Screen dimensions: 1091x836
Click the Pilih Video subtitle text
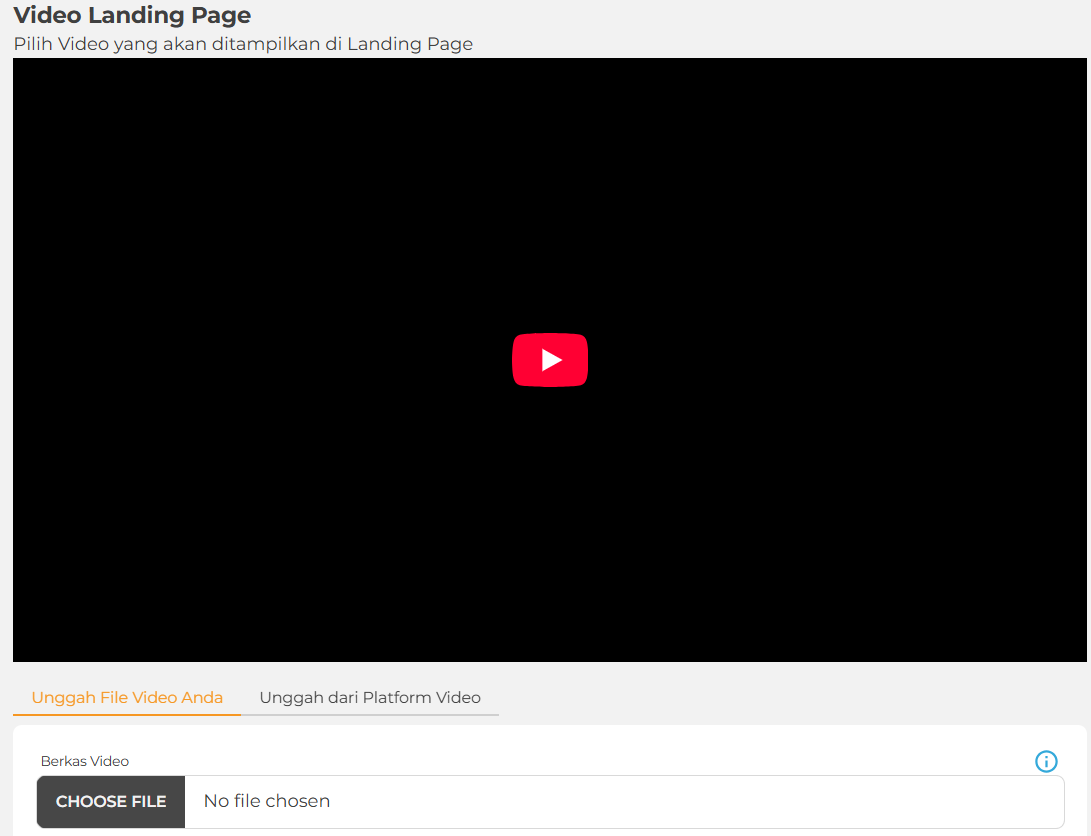243,44
